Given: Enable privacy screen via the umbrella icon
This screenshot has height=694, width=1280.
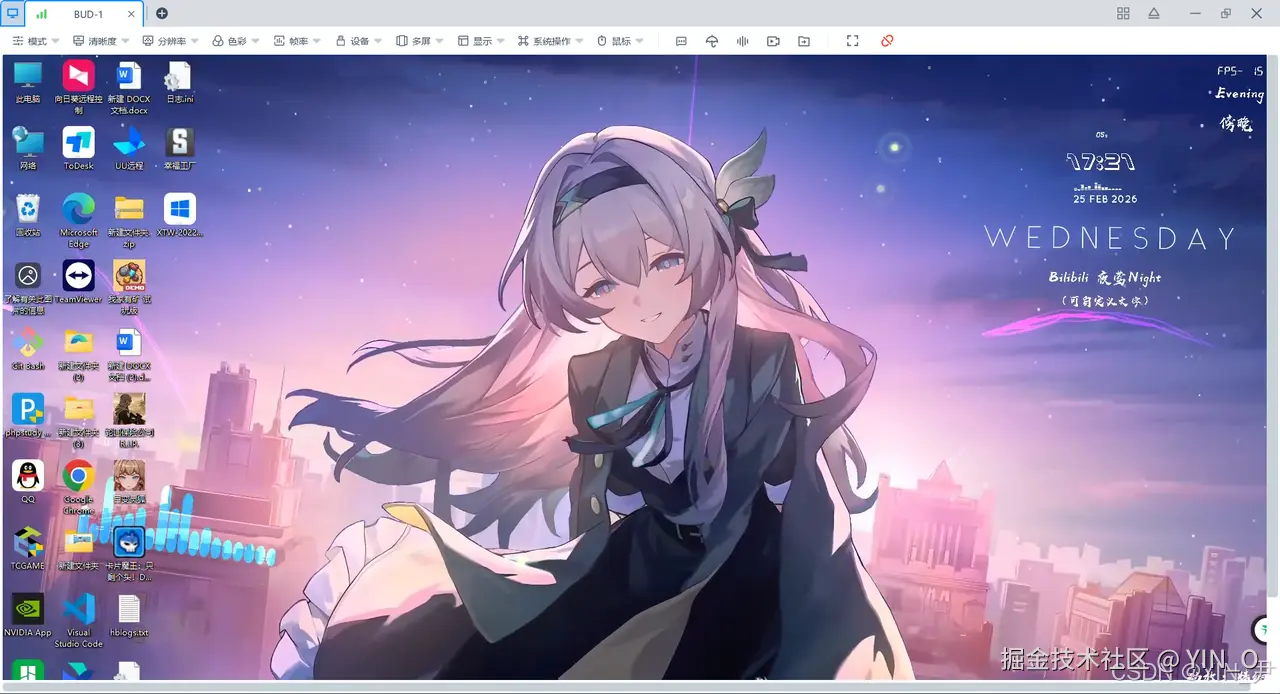Looking at the screenshot, I should pyautogui.click(x=711, y=41).
